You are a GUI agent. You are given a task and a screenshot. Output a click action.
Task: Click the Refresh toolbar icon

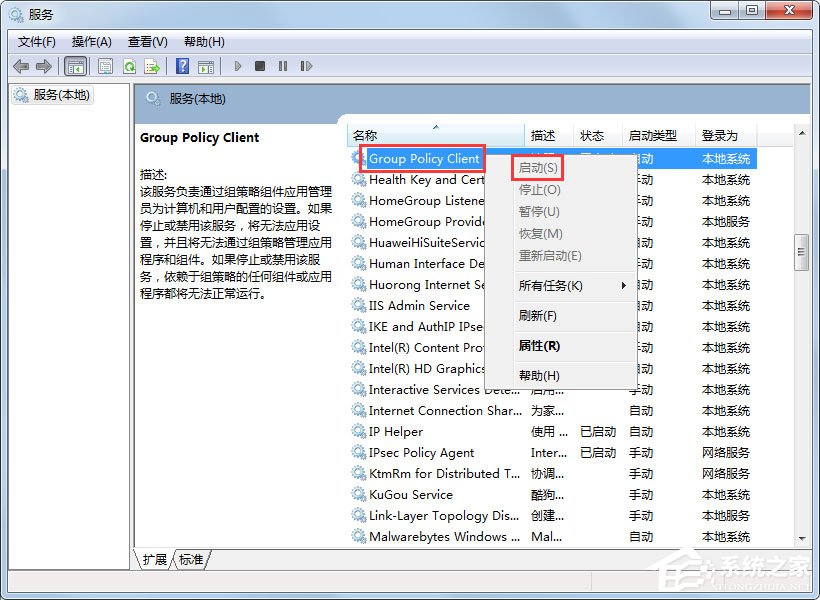point(129,66)
